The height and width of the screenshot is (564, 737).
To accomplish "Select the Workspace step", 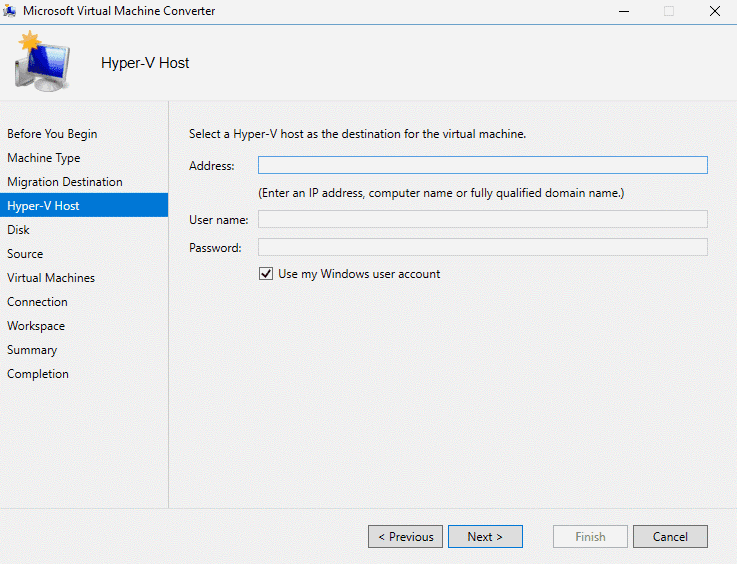I will pyautogui.click(x=36, y=326).
